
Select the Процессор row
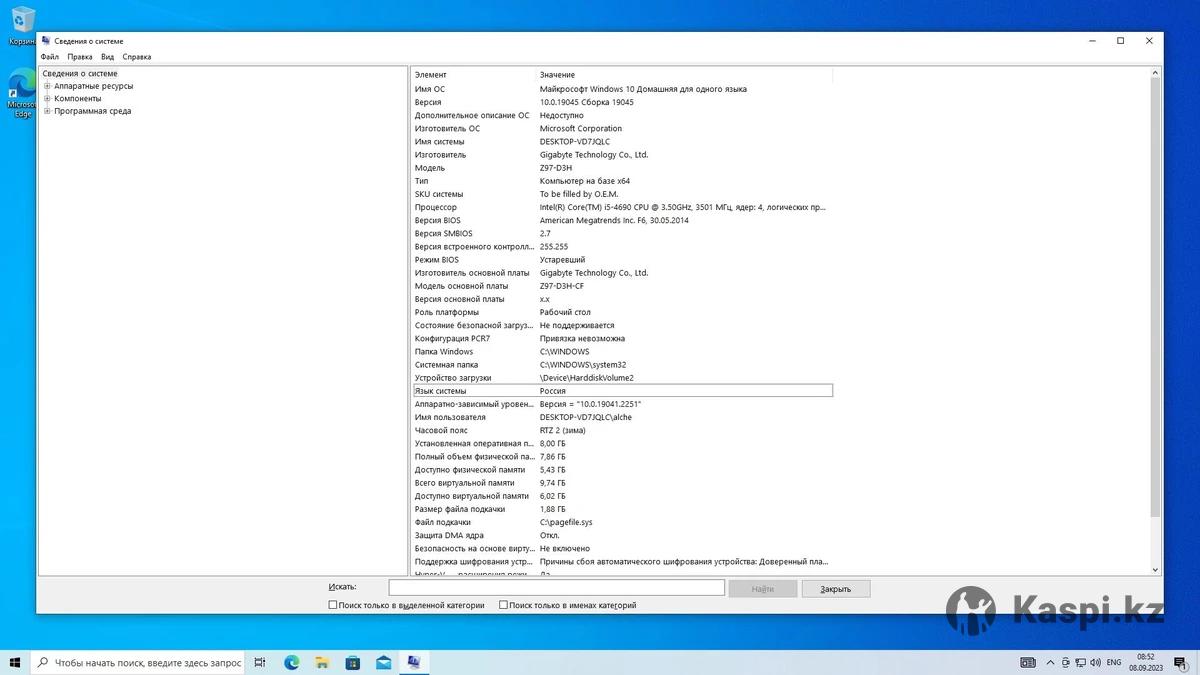click(x=622, y=207)
